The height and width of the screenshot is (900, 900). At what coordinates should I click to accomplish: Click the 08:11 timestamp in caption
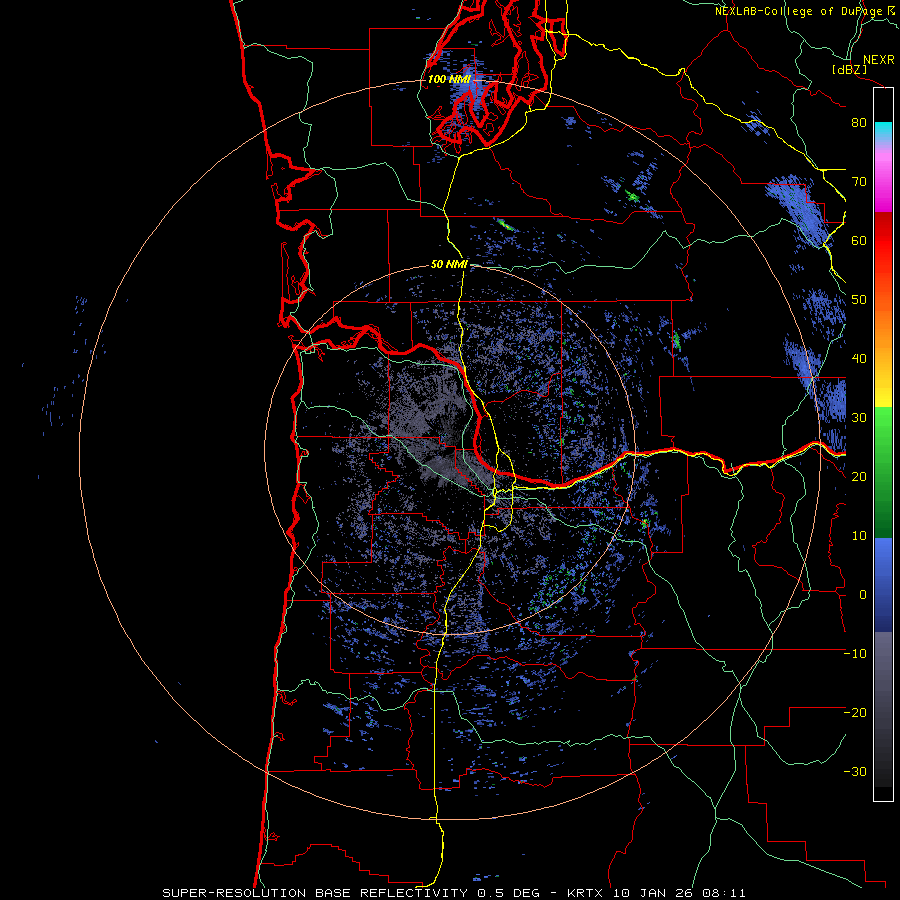(x=726, y=893)
